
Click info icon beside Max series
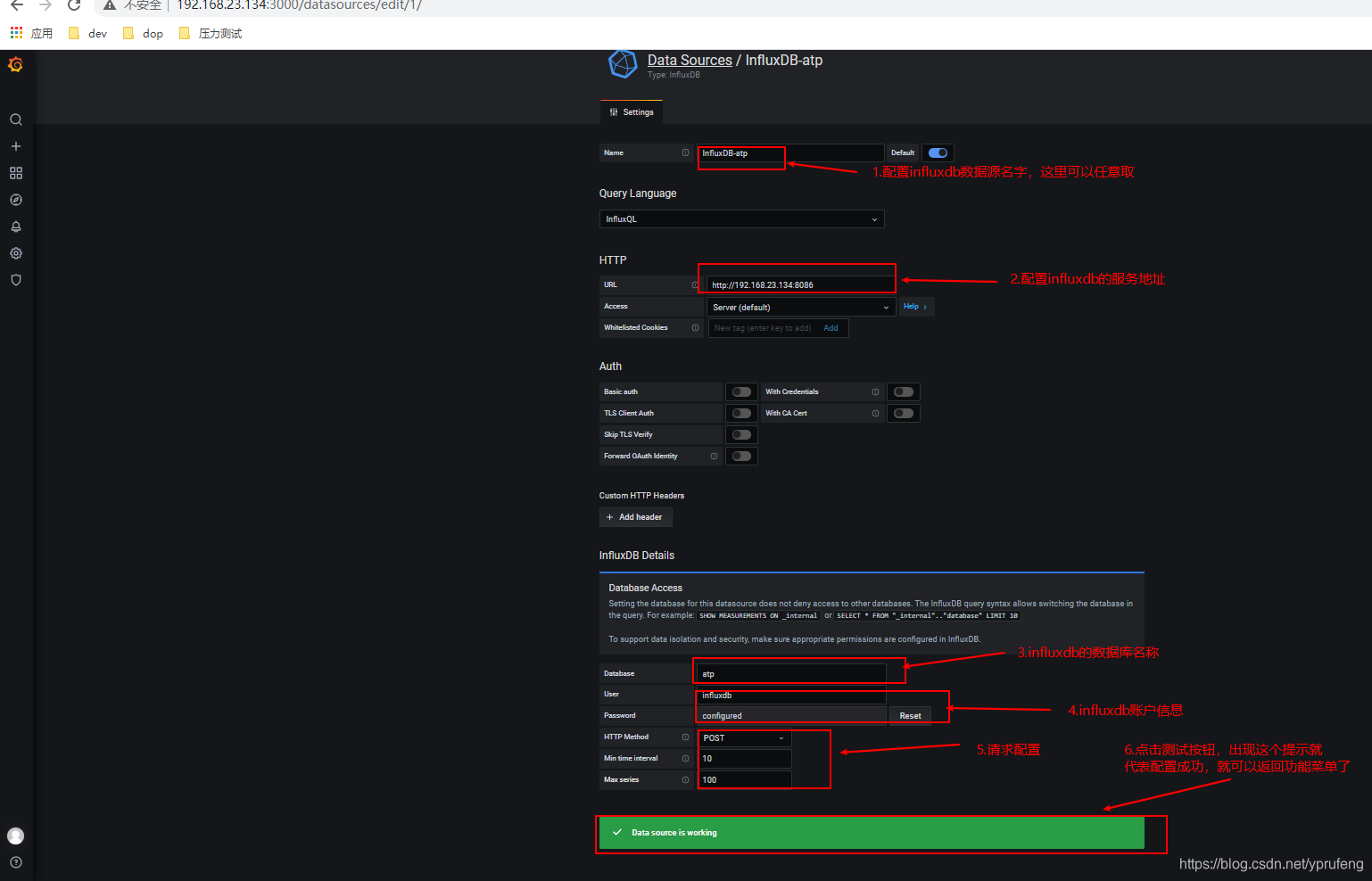(x=685, y=779)
